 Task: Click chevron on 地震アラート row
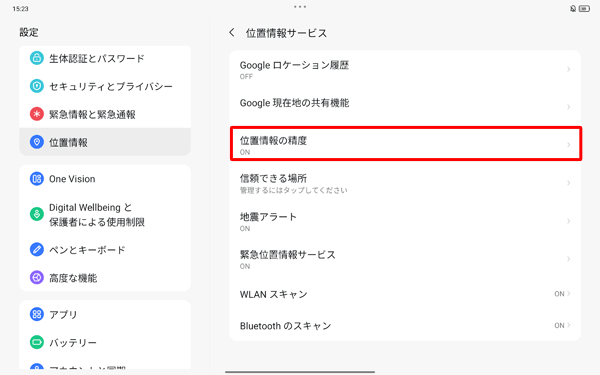[569, 221]
